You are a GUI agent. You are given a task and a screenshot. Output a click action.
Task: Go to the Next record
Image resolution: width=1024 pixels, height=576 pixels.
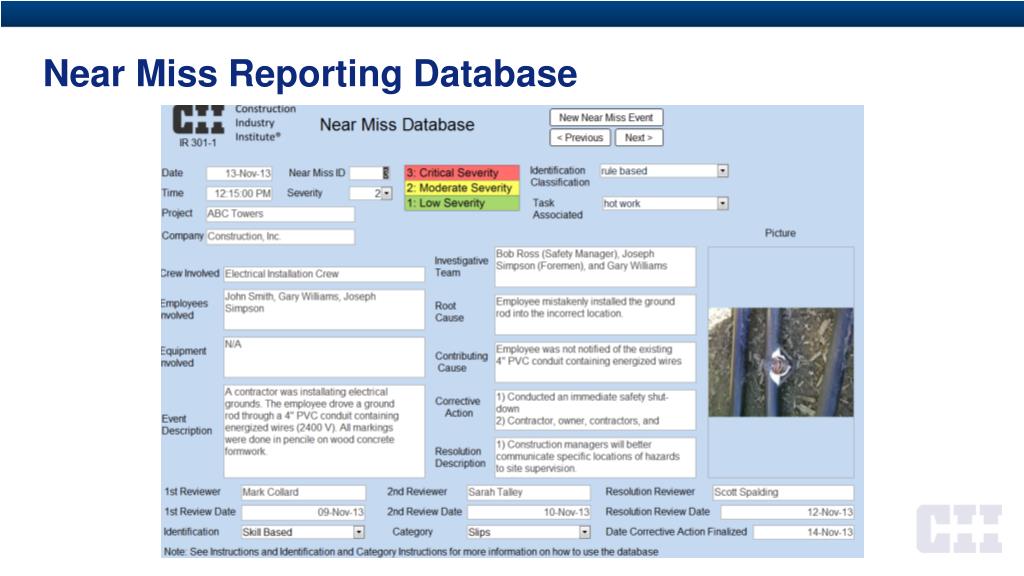638,138
